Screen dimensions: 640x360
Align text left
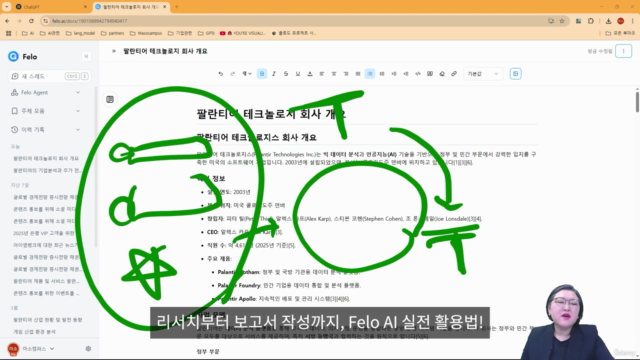pos(322,74)
